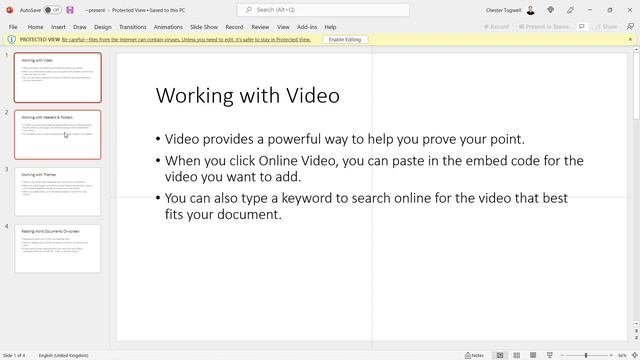Select the Transitions ribbon tab

pos(133,27)
